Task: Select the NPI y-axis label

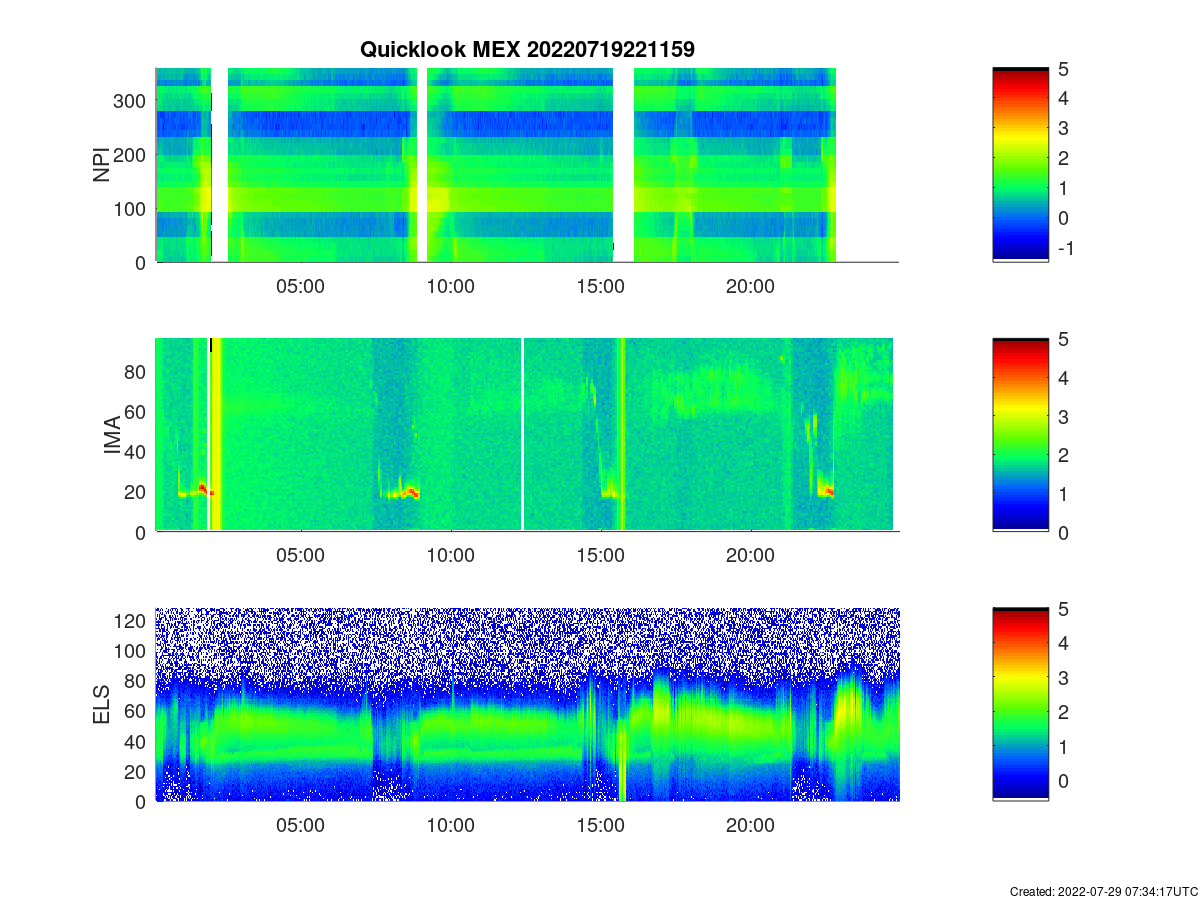Action: (x=101, y=165)
